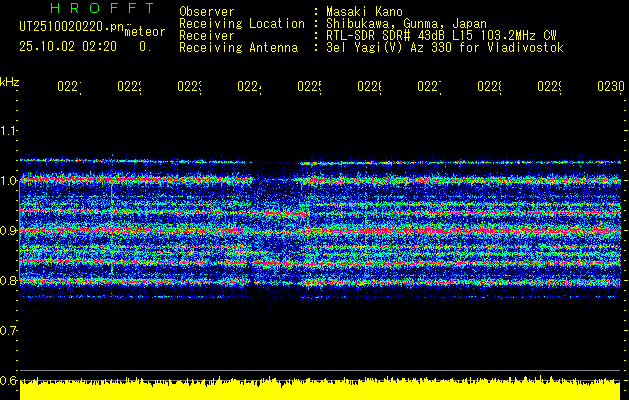Click the 1.1 frequency axis label
The height and width of the screenshot is (400, 629).
point(8,131)
